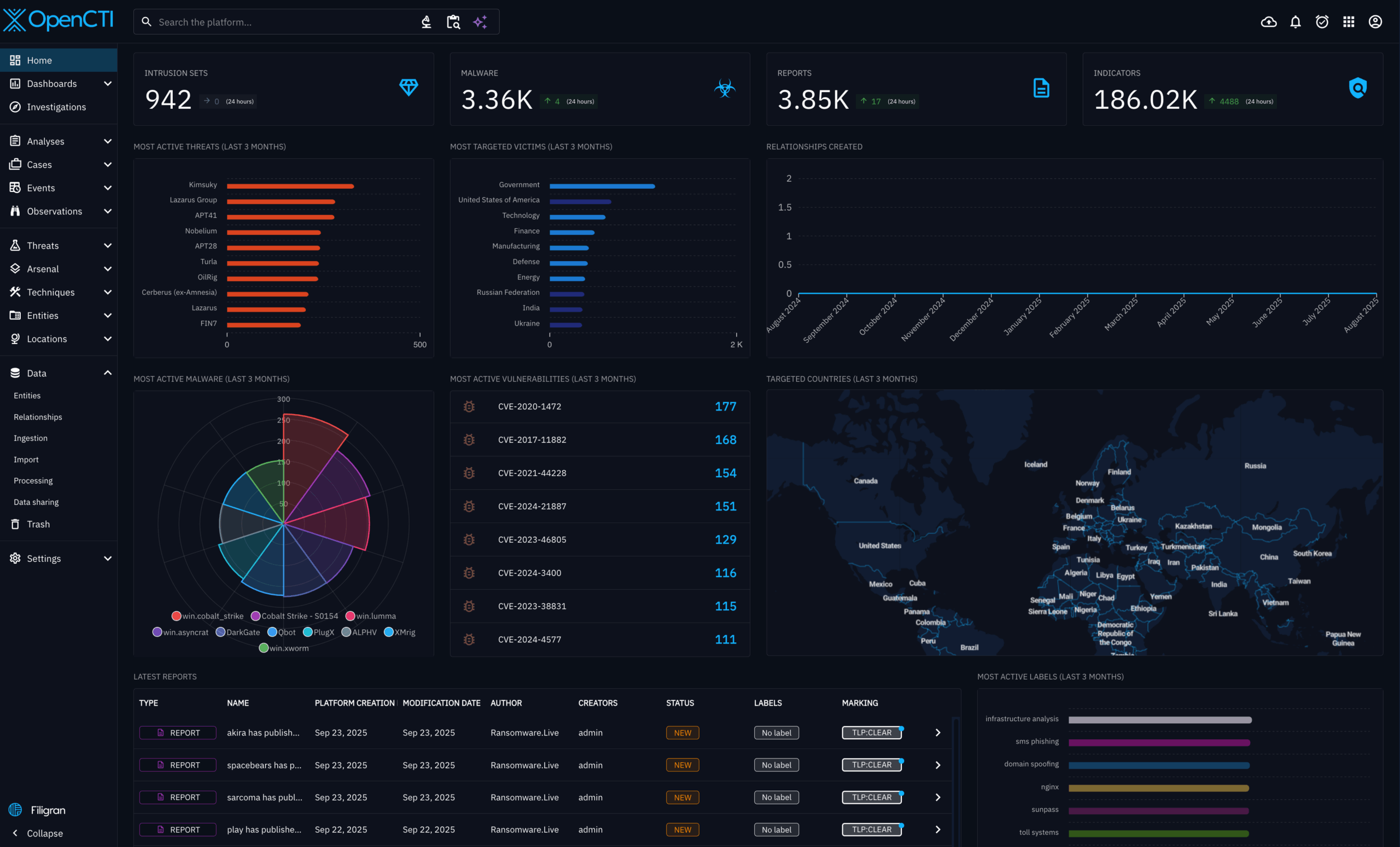The image size is (1400, 847).
Task: Toggle win.xworm legend marker
Action: click(264, 648)
